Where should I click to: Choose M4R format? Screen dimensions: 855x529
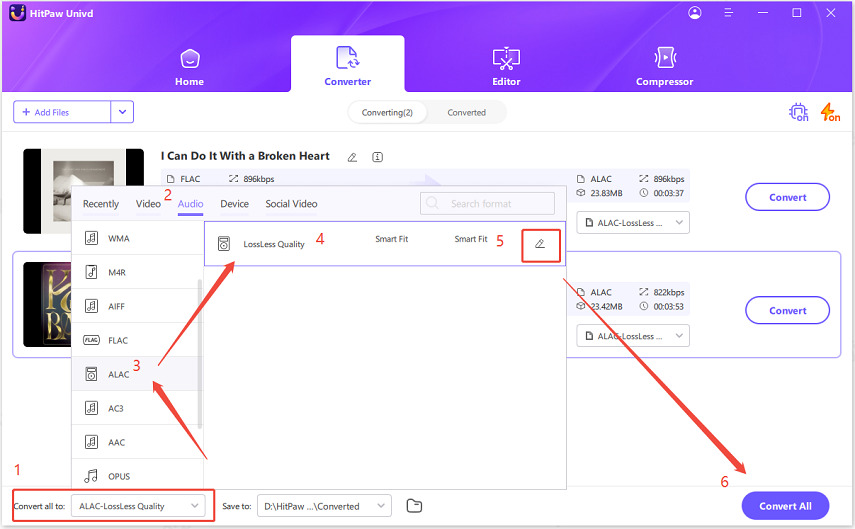click(137, 272)
